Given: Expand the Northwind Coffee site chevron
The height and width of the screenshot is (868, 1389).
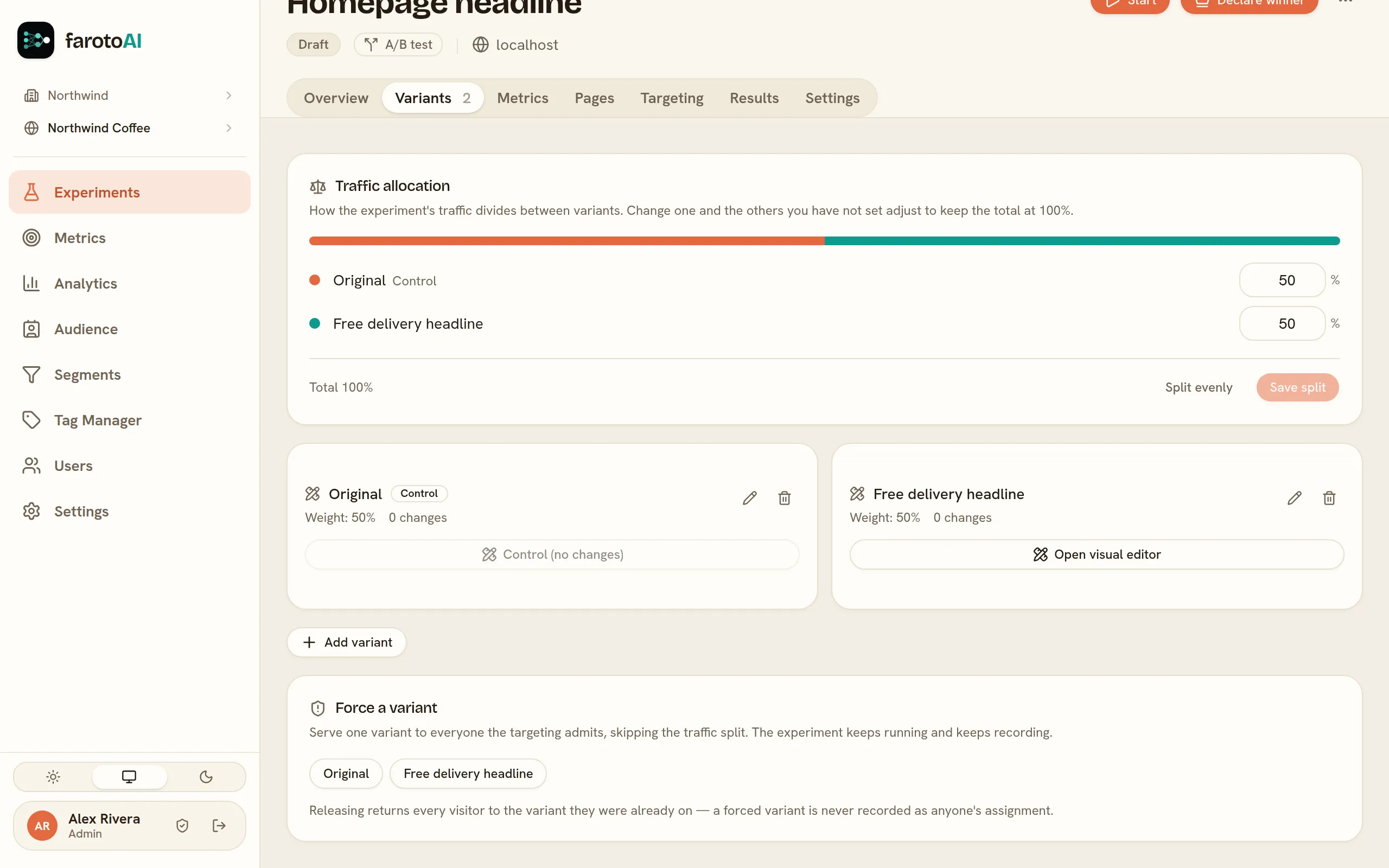Looking at the screenshot, I should [x=228, y=128].
